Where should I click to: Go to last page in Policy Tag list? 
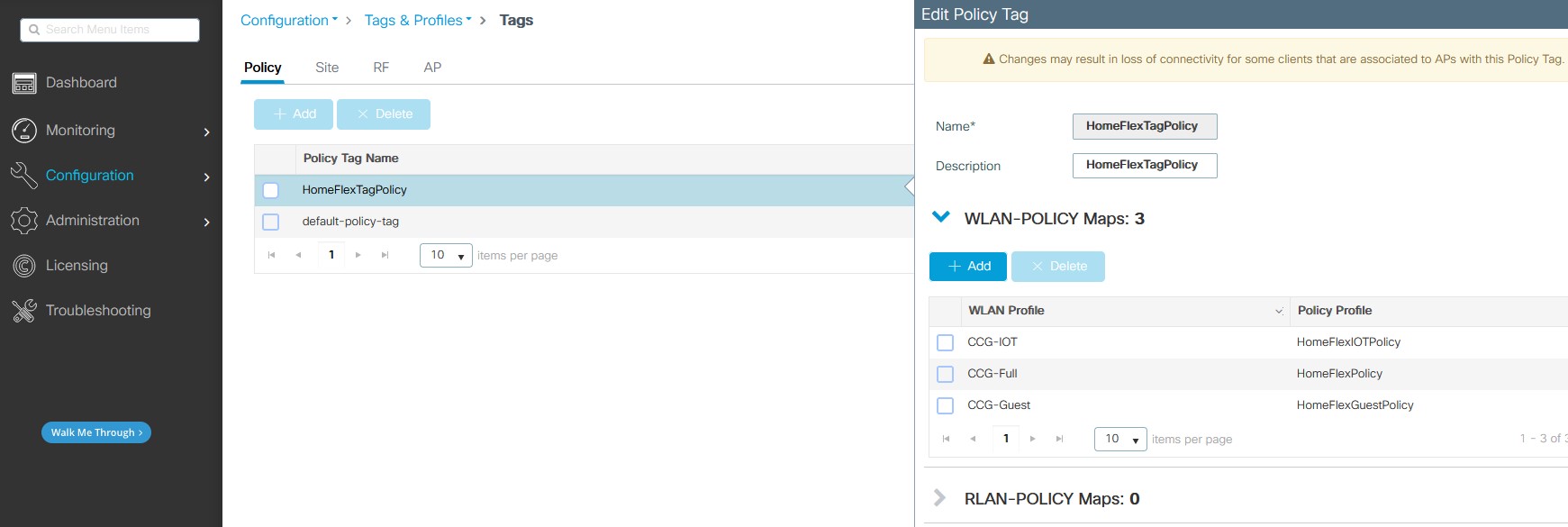tap(385, 255)
